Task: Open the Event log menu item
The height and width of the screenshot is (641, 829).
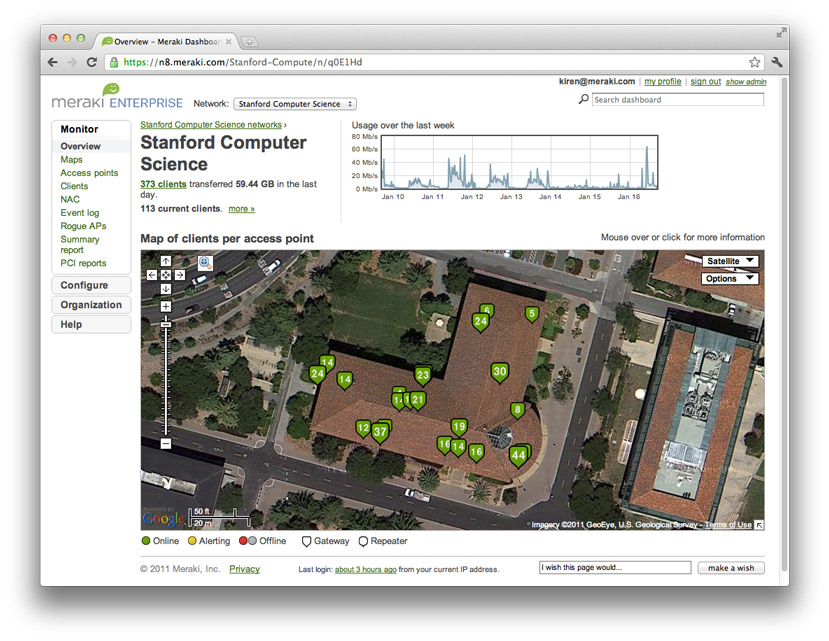Action: tap(80, 213)
